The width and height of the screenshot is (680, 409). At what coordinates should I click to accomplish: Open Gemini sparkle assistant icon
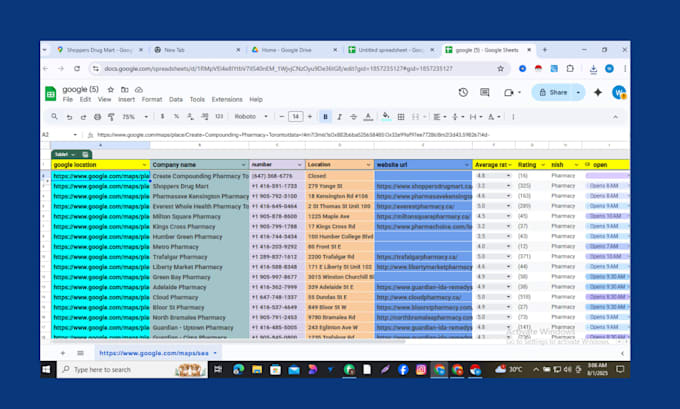click(x=598, y=92)
